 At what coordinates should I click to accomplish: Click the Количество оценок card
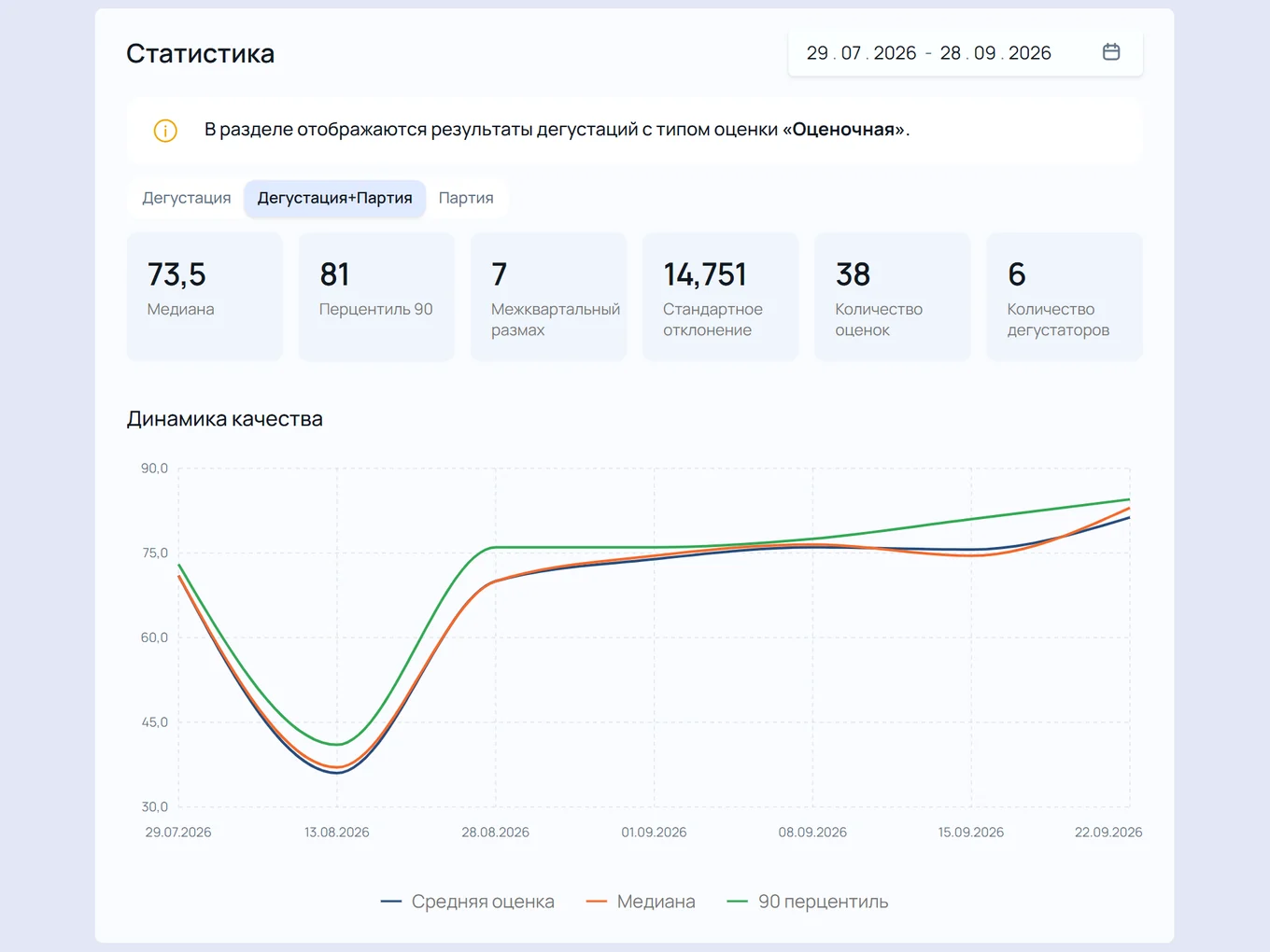tap(892, 297)
